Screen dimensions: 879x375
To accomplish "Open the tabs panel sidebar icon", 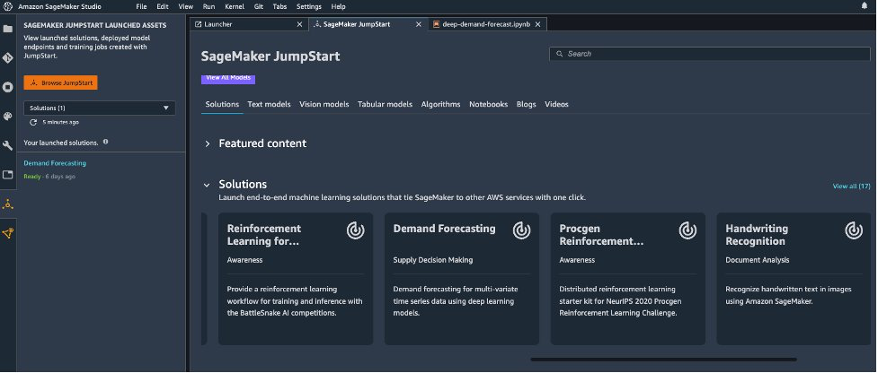I will (x=8, y=175).
